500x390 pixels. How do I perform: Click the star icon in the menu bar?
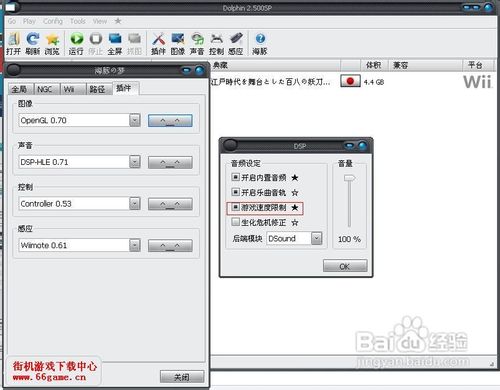tap(118, 21)
